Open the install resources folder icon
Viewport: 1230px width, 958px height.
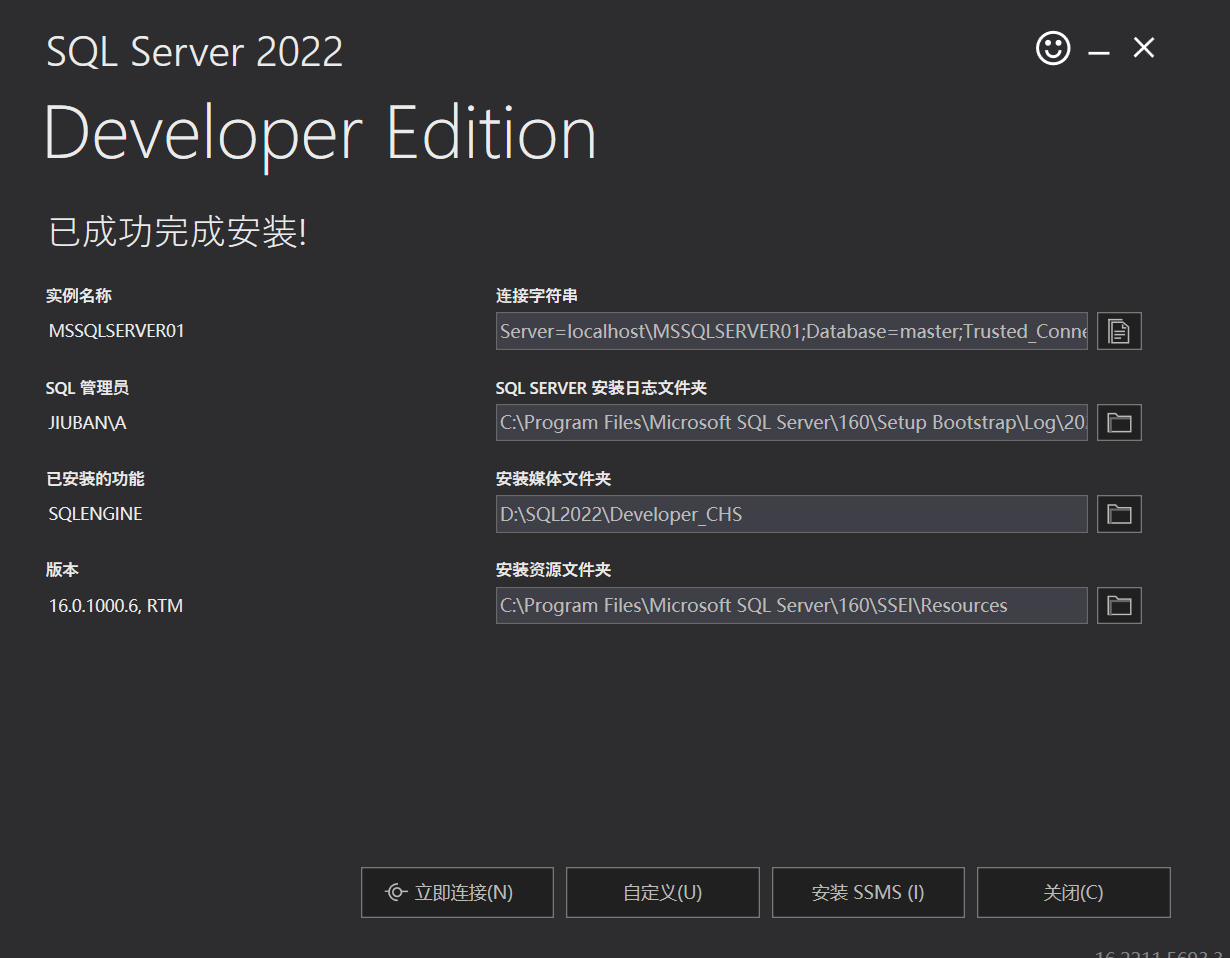point(1119,605)
